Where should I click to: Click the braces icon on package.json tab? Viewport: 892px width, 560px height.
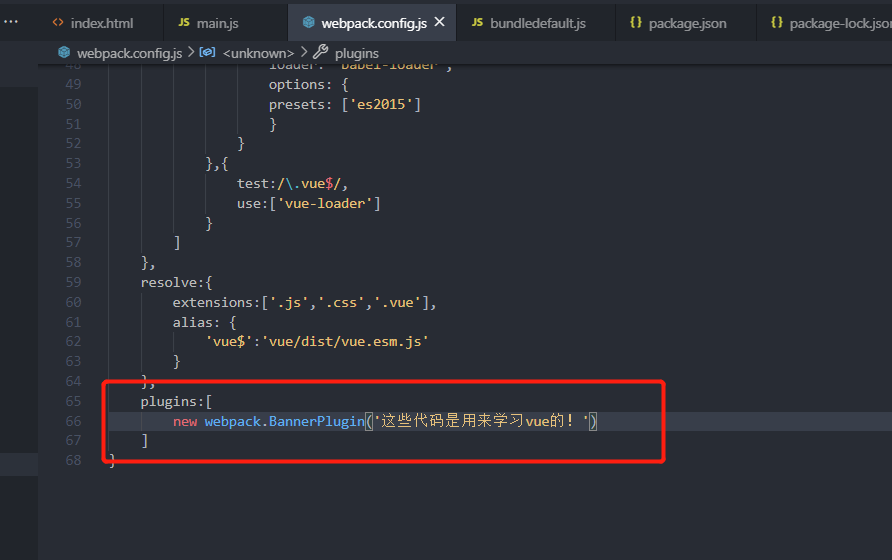(636, 22)
